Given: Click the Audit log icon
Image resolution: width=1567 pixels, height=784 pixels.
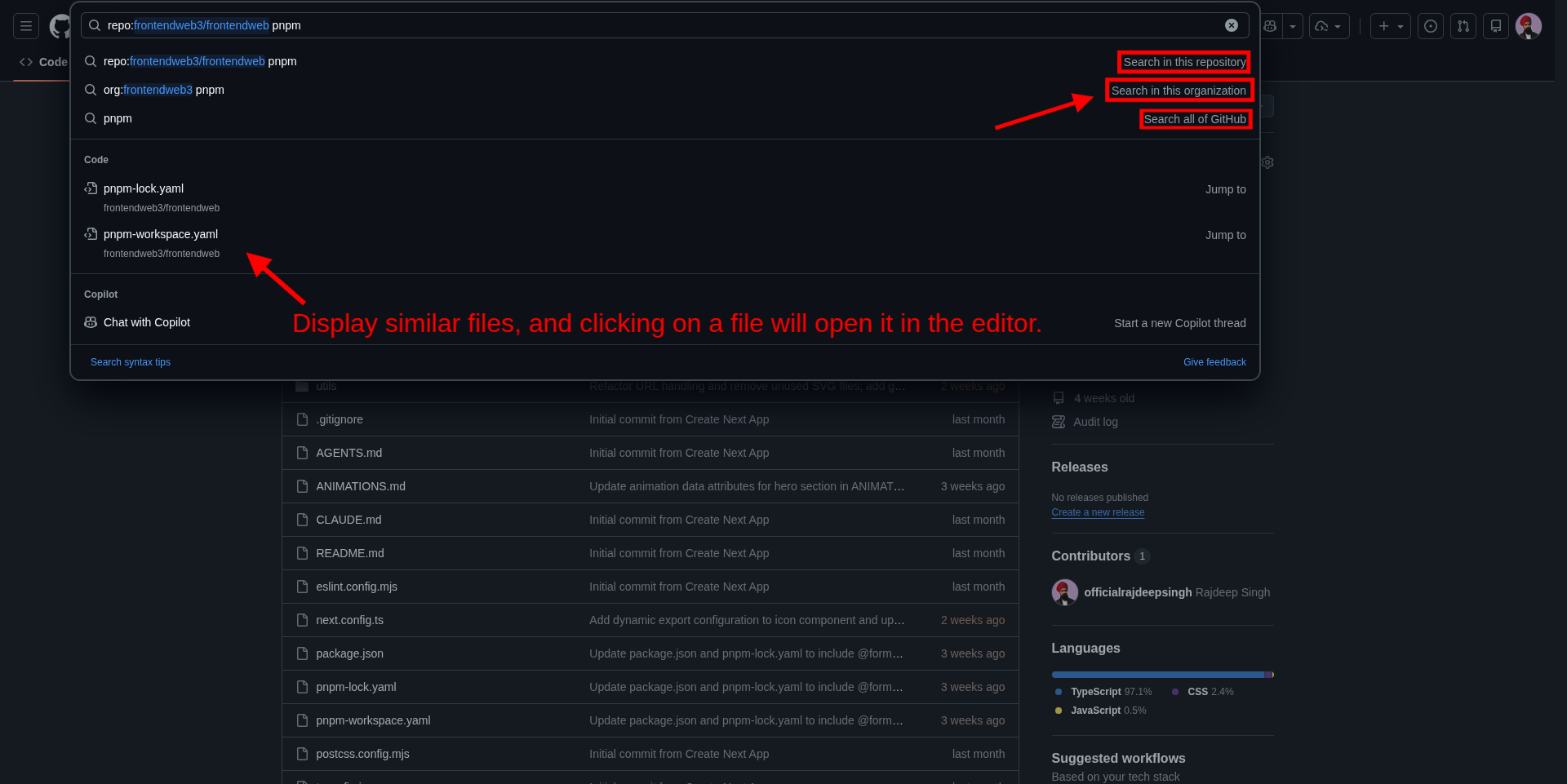Looking at the screenshot, I should [1059, 422].
